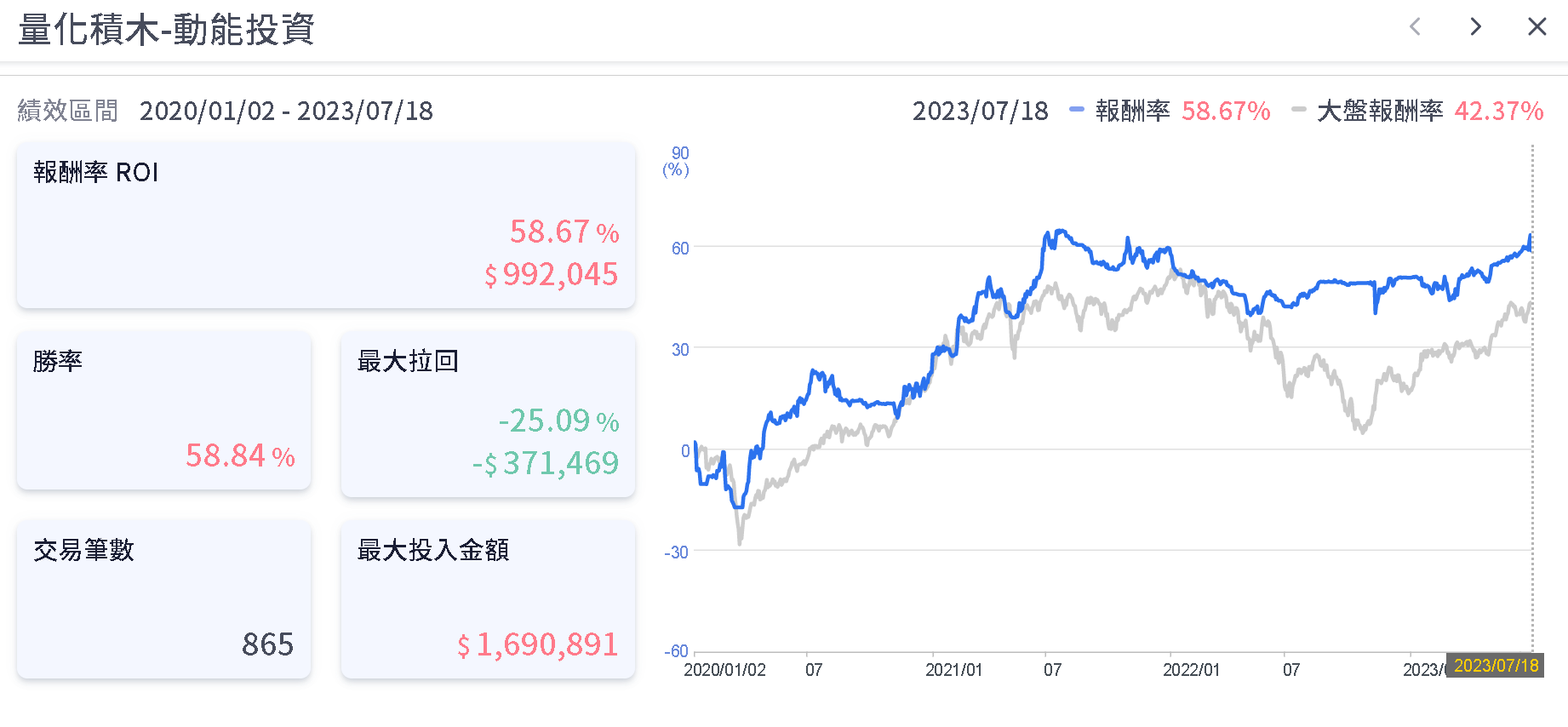Click the $992,045 profit amount

[x=552, y=275]
